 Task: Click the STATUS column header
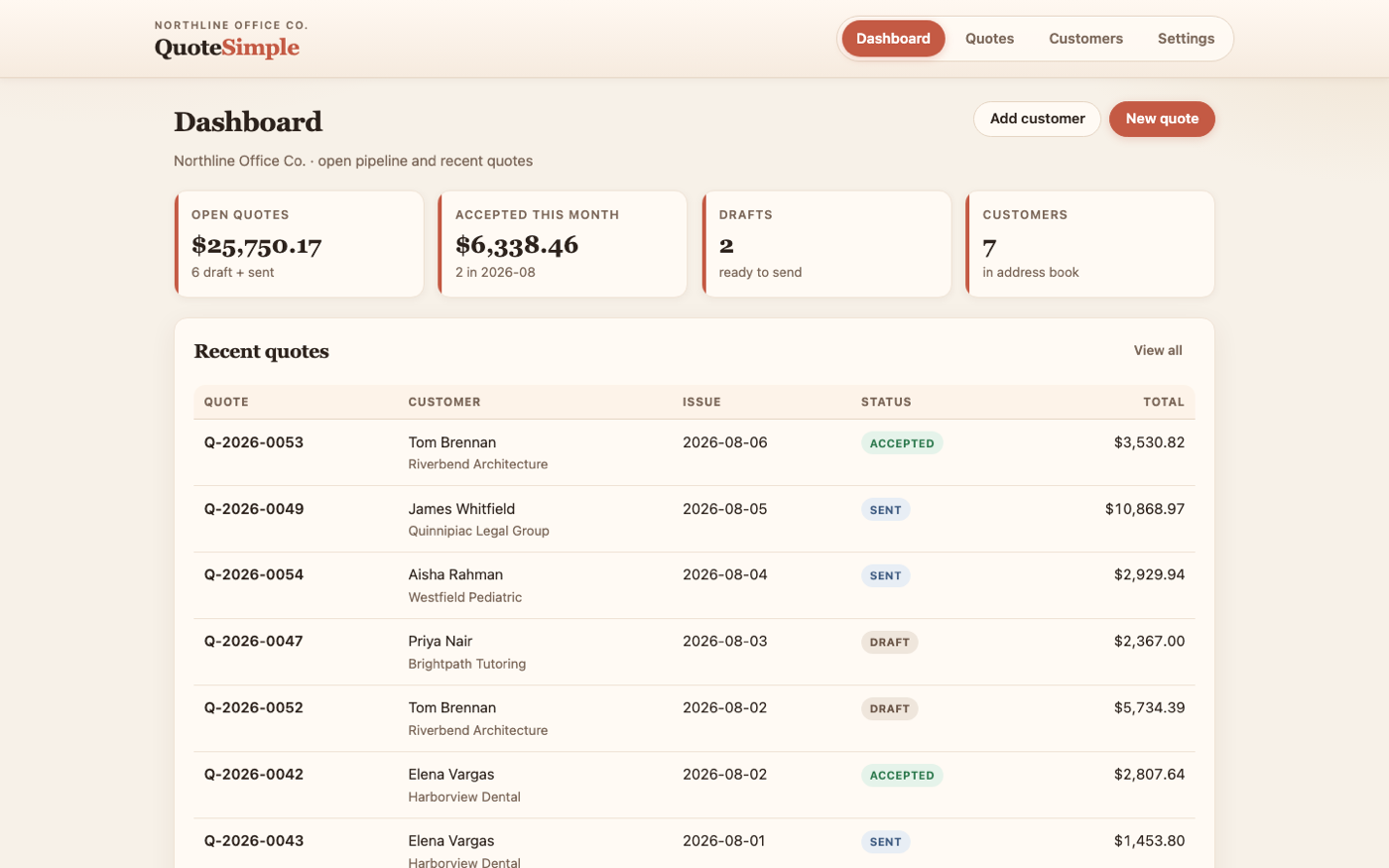click(x=886, y=402)
